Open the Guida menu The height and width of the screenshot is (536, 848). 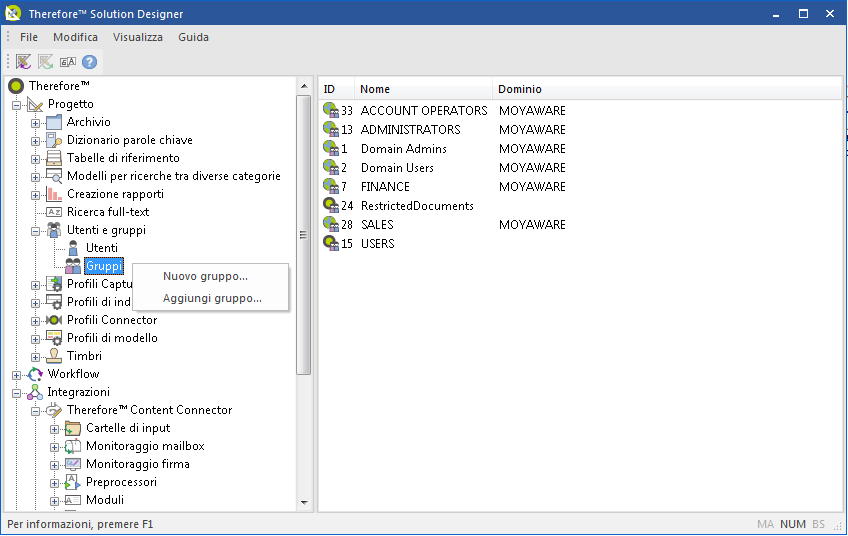pyautogui.click(x=193, y=37)
